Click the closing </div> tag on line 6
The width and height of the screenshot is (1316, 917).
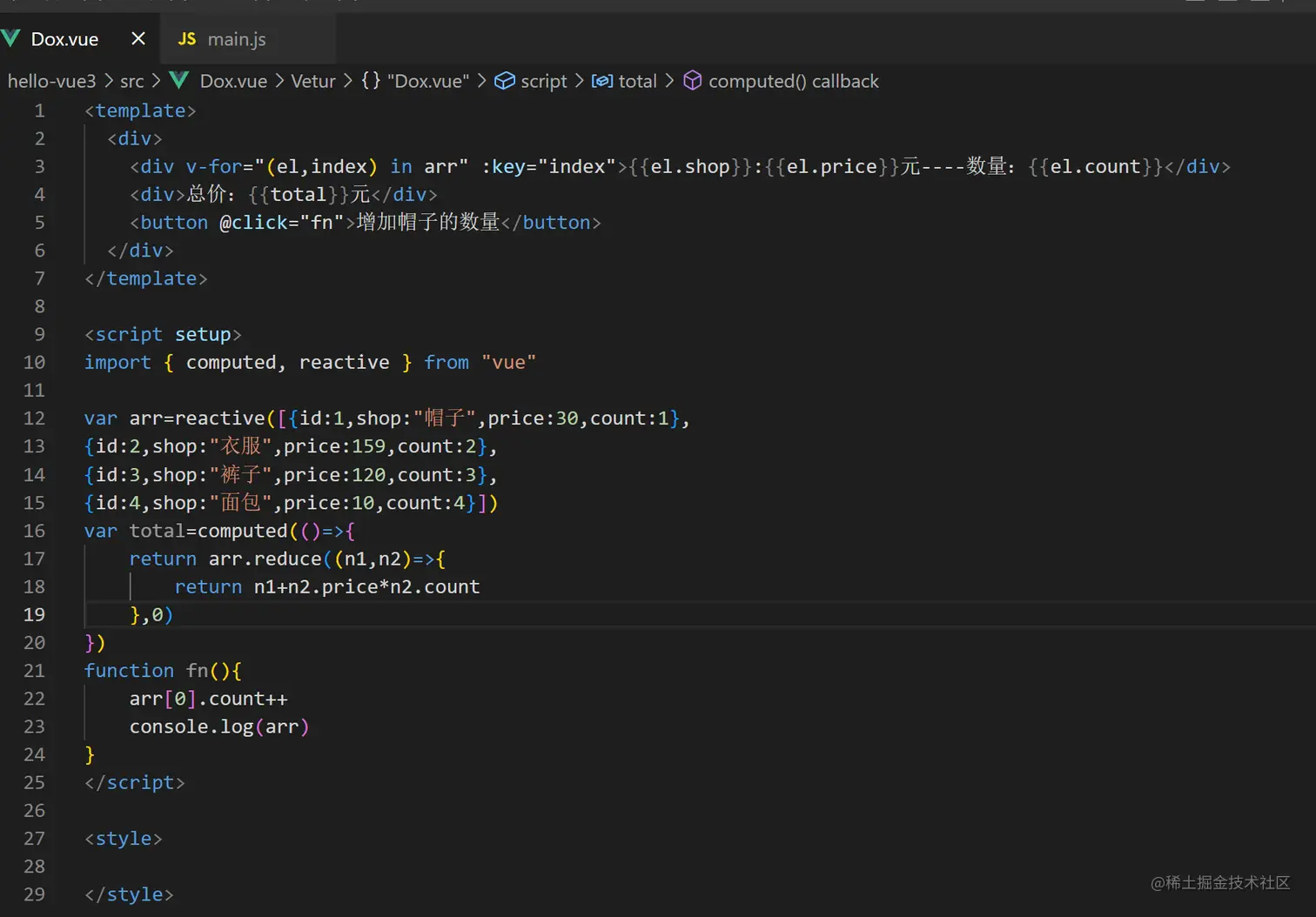point(140,251)
